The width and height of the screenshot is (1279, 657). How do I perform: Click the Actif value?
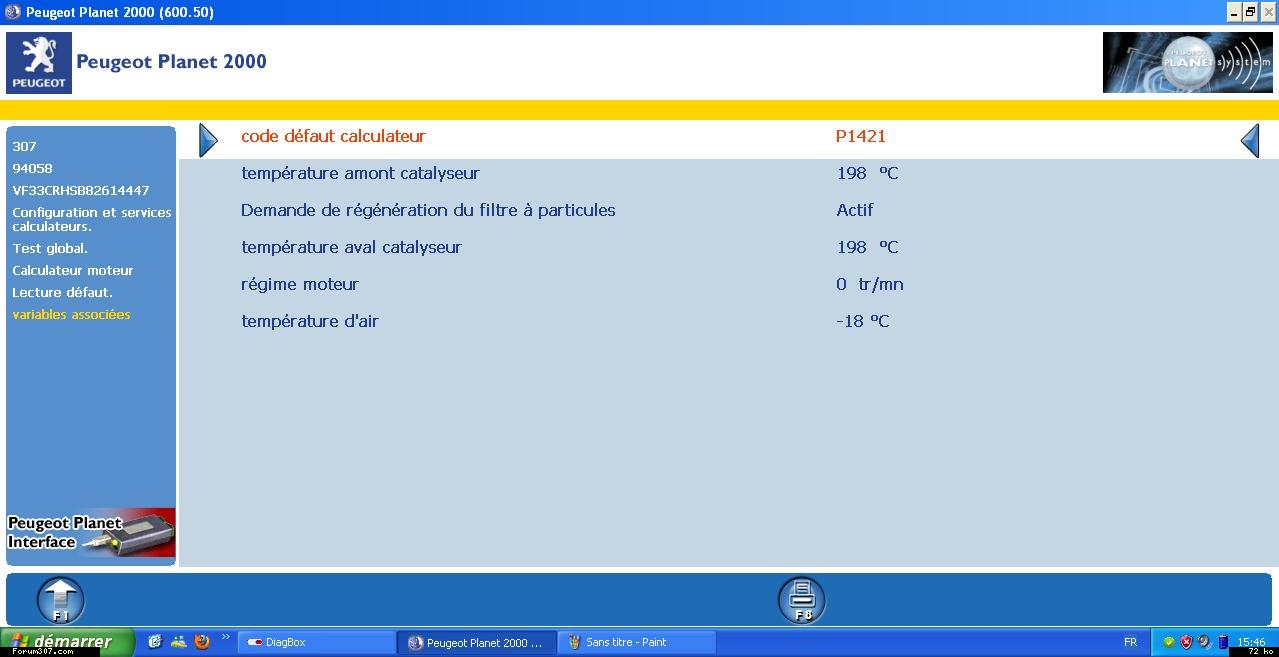(x=855, y=210)
